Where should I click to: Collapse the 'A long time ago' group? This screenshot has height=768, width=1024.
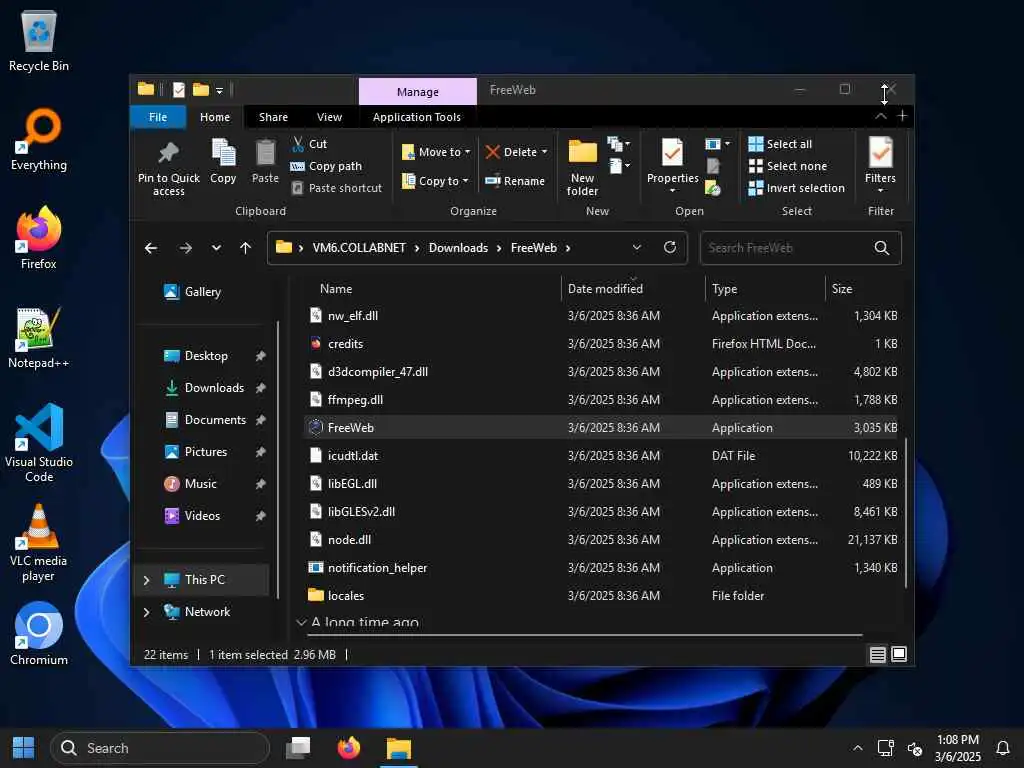pos(301,622)
